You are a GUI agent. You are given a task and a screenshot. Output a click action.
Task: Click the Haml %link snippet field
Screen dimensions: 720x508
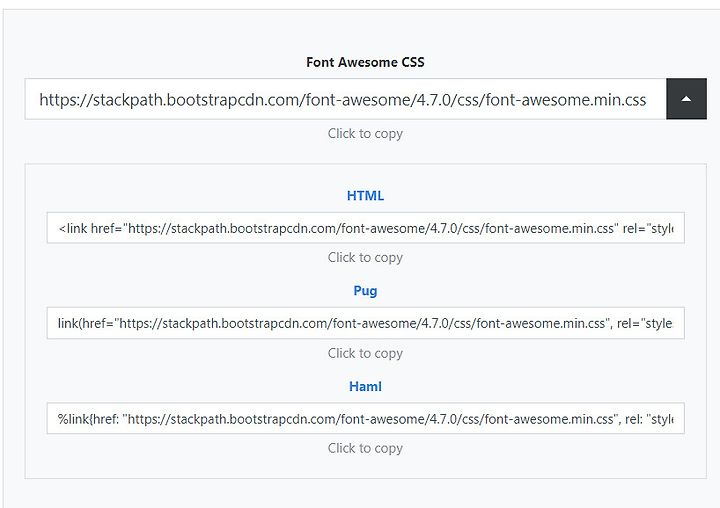pos(366,418)
